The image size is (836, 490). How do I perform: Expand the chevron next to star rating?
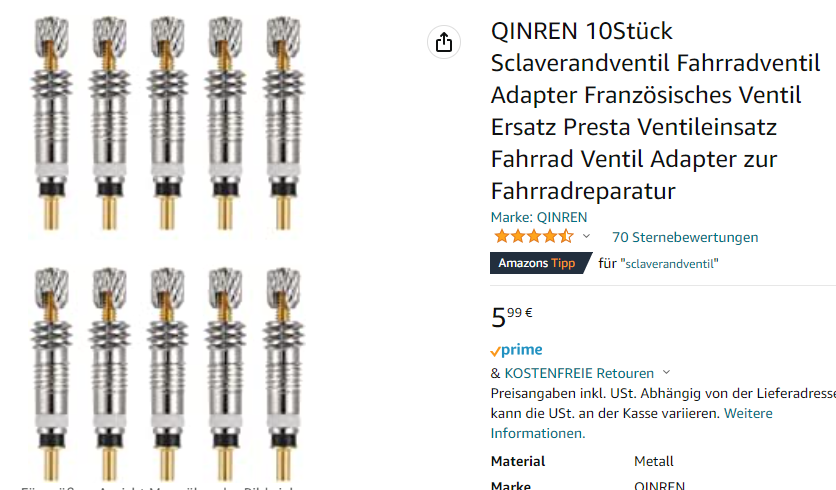pos(586,236)
